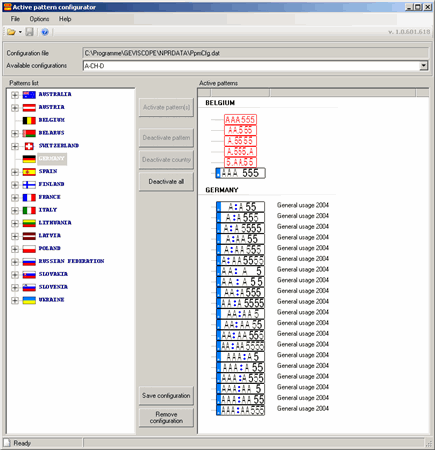Open configuration file with folder icon

(11, 32)
